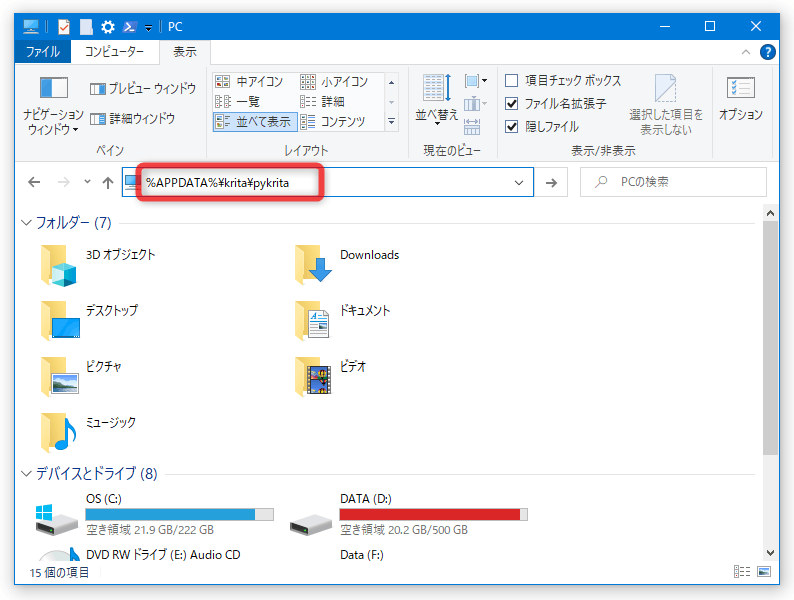Open the 並べ替え sort dropdown

[x=436, y=98]
